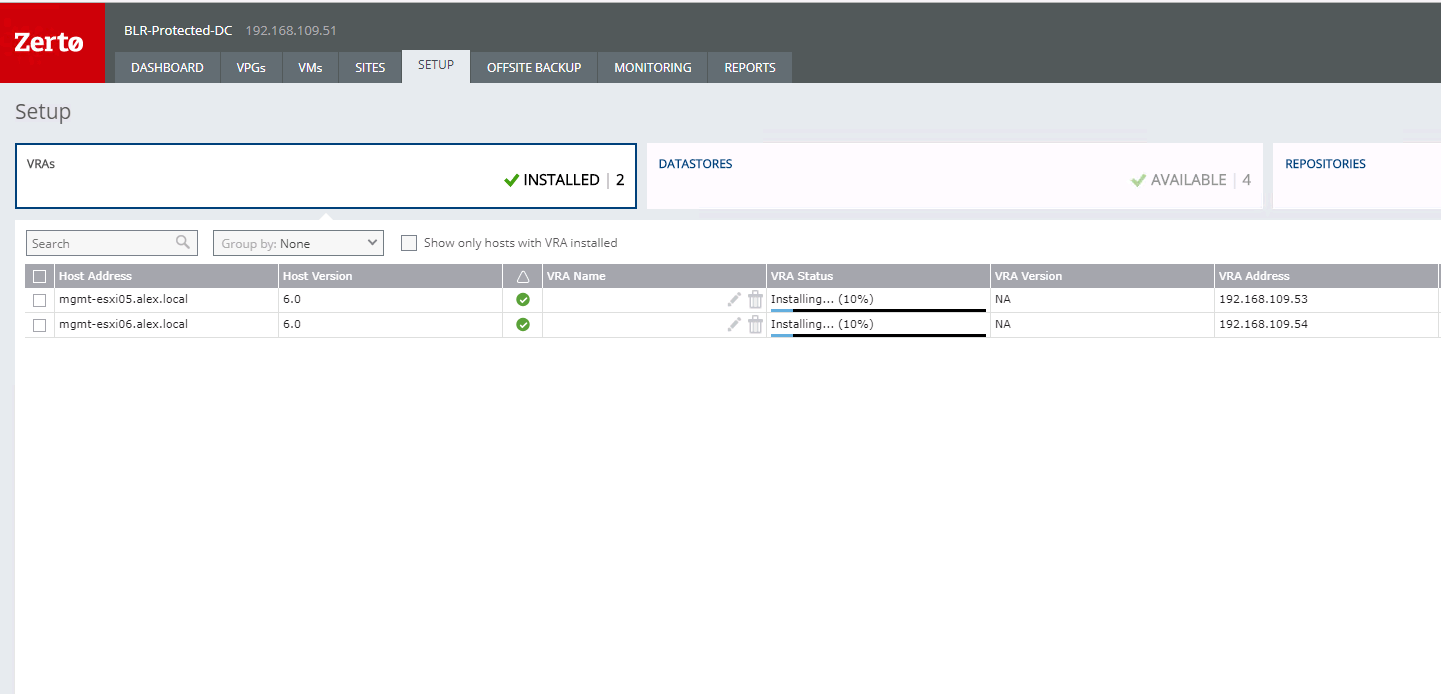Screen dimensions: 1441x694
Task: Enable Show only hosts with VRA installed
Action: 408,243
